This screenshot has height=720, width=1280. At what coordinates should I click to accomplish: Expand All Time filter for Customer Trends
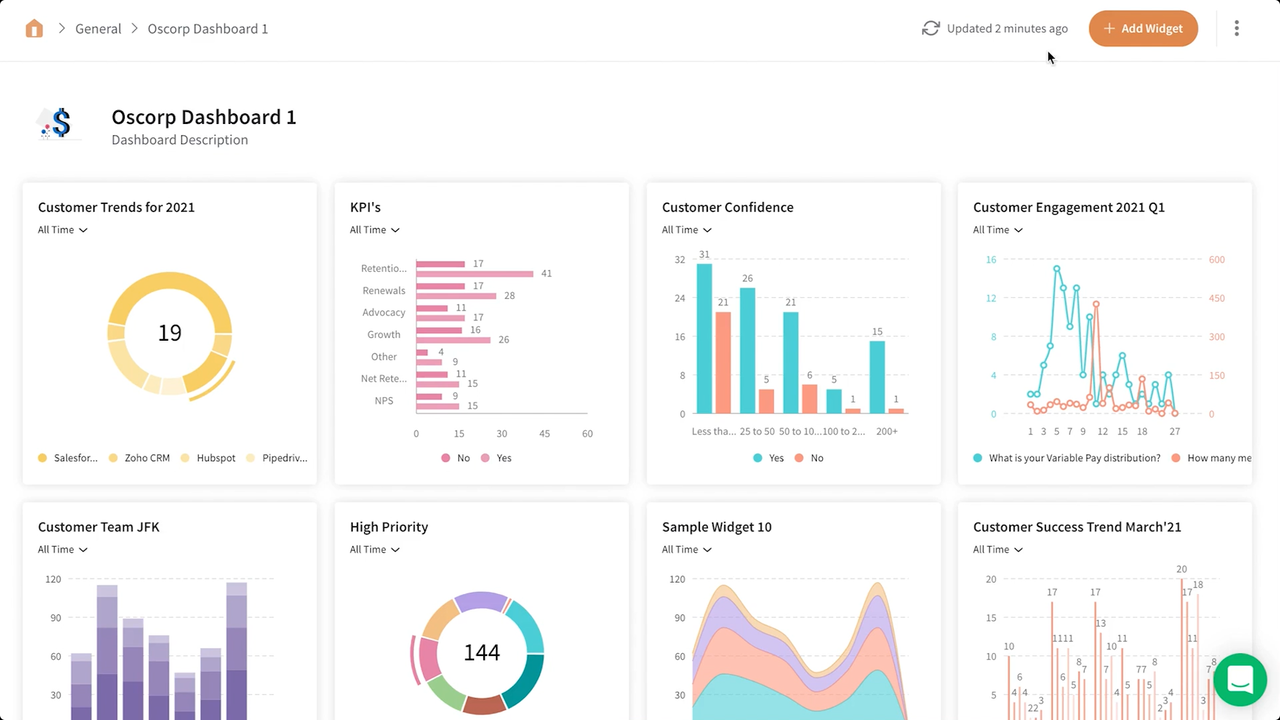point(62,230)
